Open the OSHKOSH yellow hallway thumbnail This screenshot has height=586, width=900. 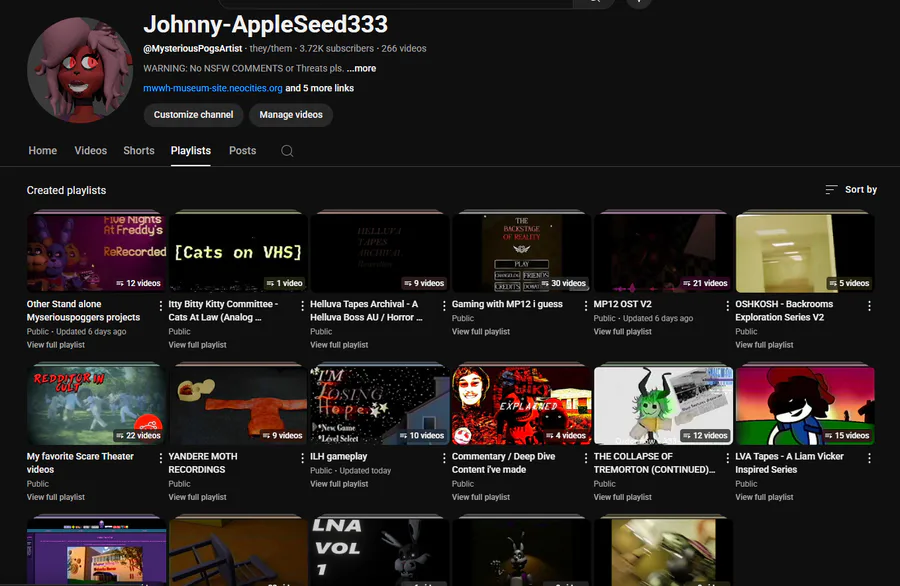(805, 253)
